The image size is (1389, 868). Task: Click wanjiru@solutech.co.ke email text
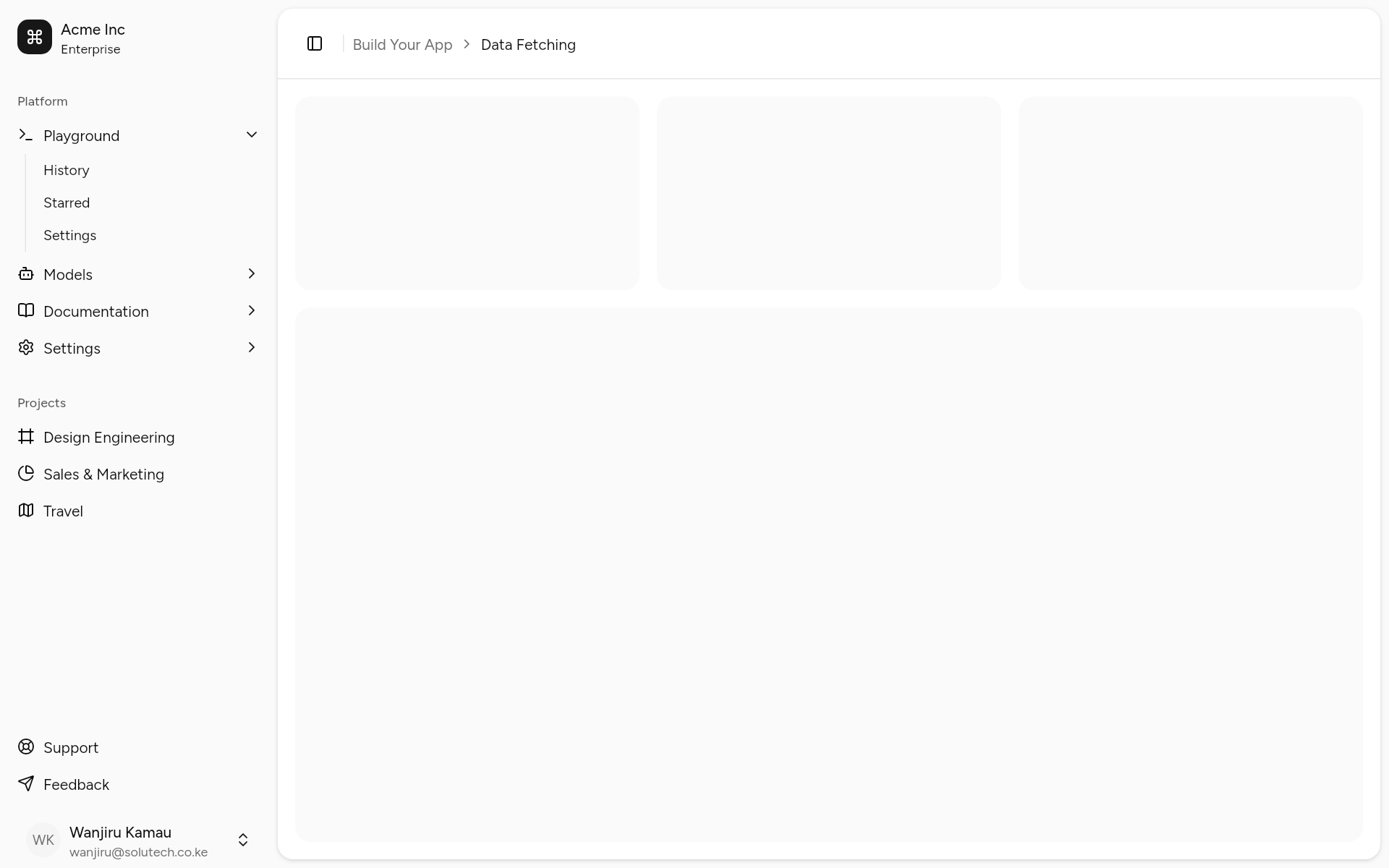[x=138, y=852]
